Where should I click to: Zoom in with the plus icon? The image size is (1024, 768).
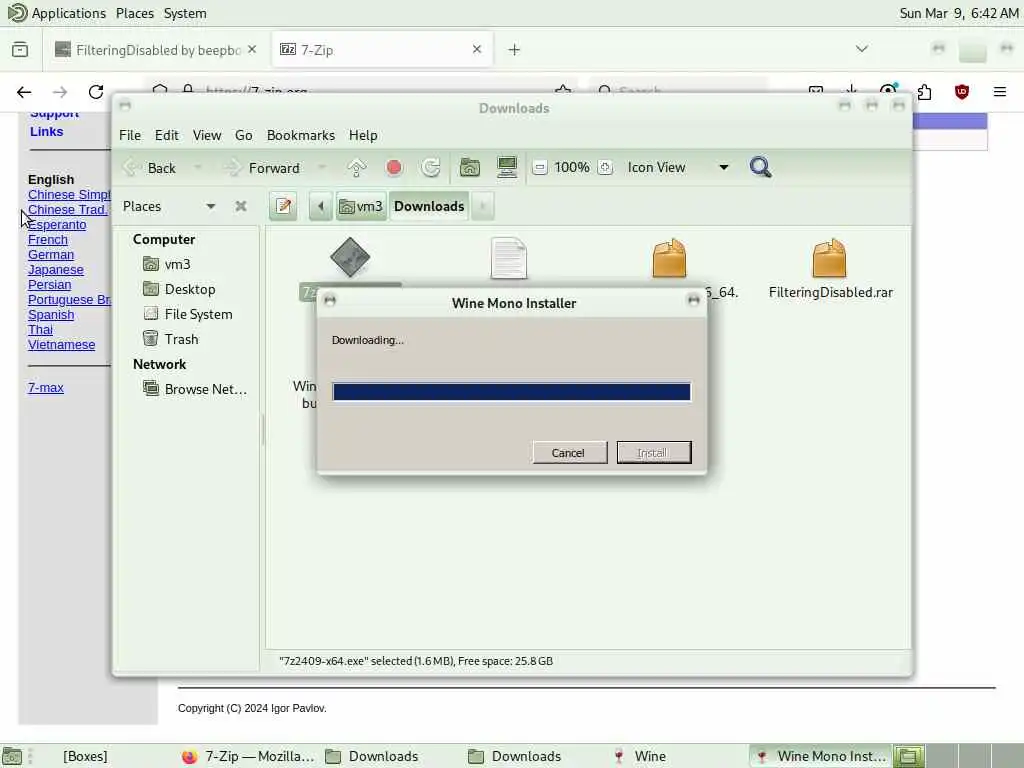605,168
